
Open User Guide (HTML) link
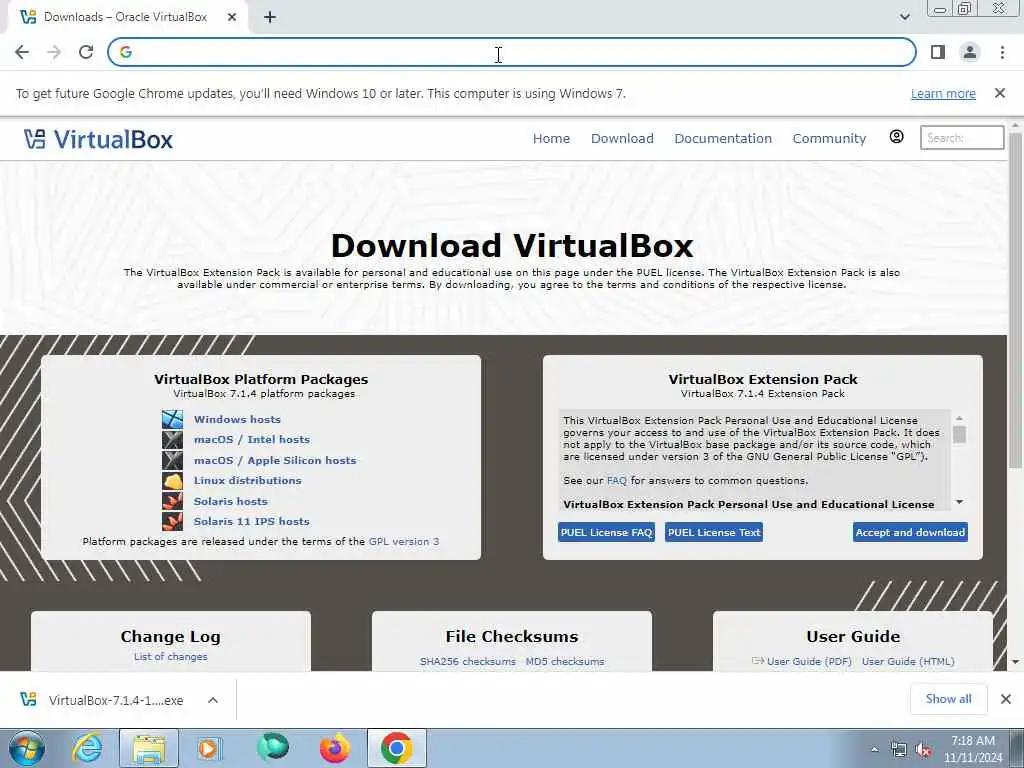[x=908, y=662]
